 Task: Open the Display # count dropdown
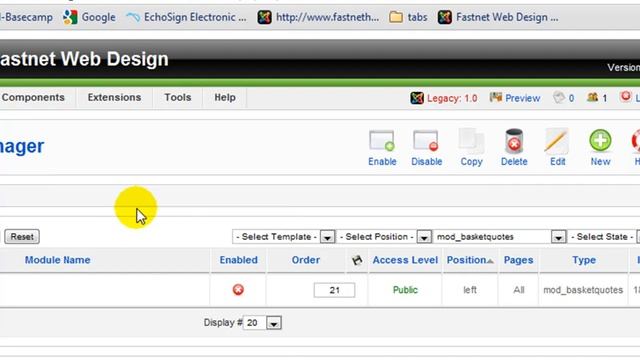tap(262, 323)
